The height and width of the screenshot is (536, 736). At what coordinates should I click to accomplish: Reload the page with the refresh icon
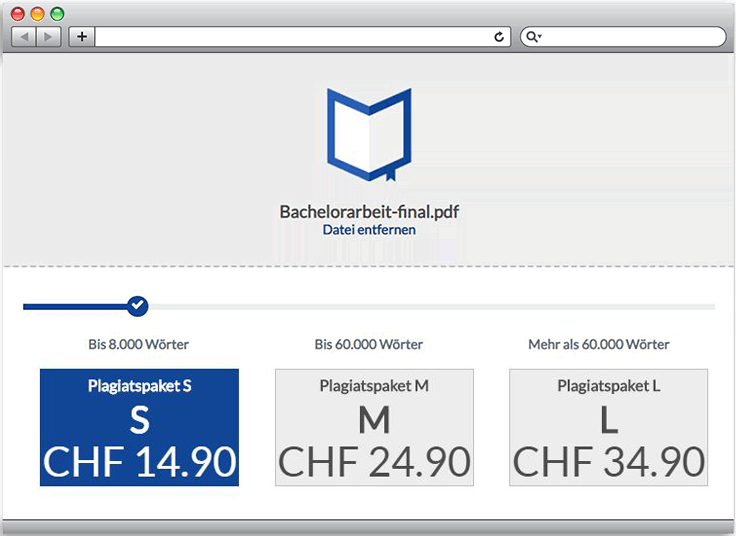[x=499, y=37]
